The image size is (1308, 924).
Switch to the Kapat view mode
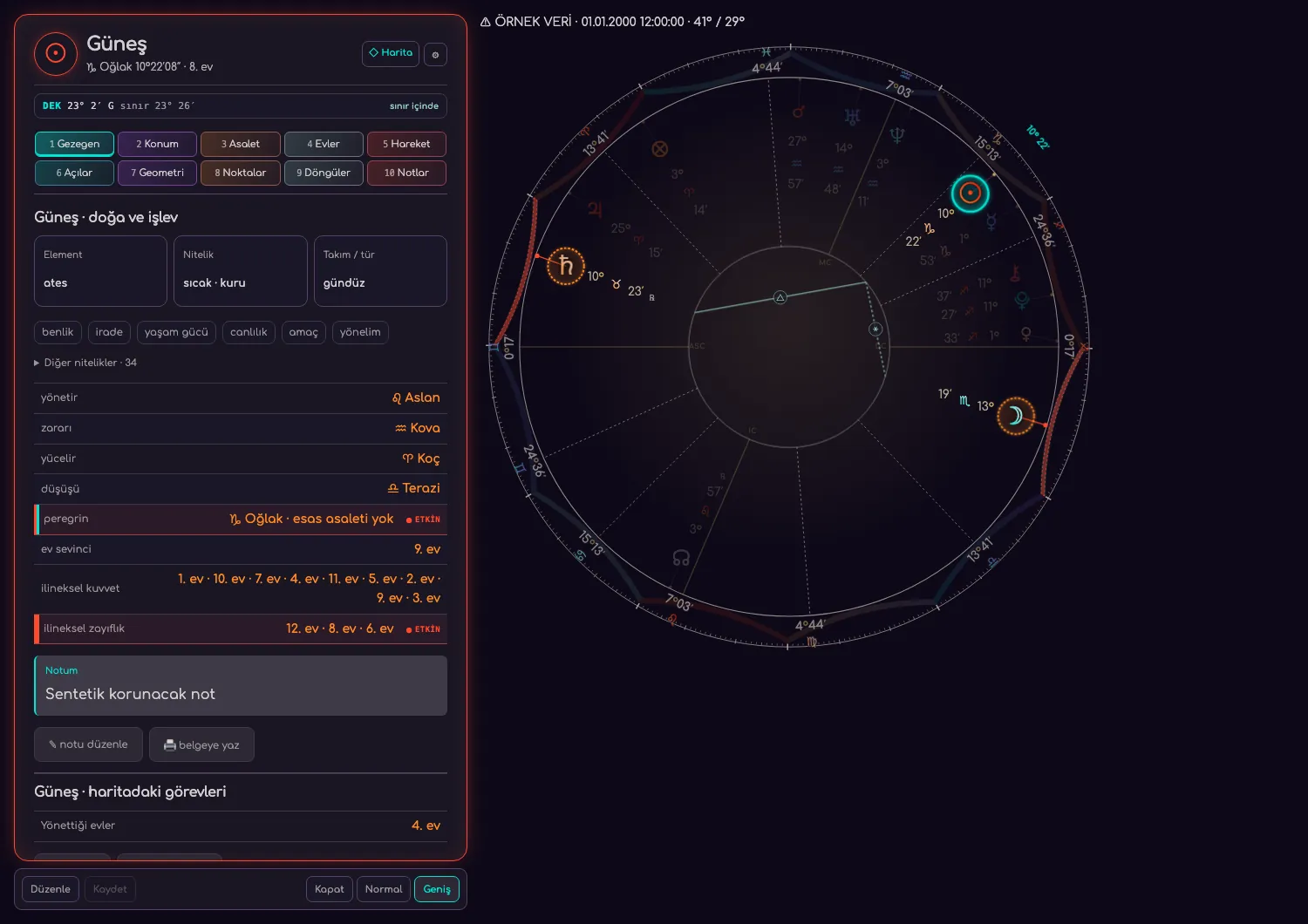coord(330,889)
